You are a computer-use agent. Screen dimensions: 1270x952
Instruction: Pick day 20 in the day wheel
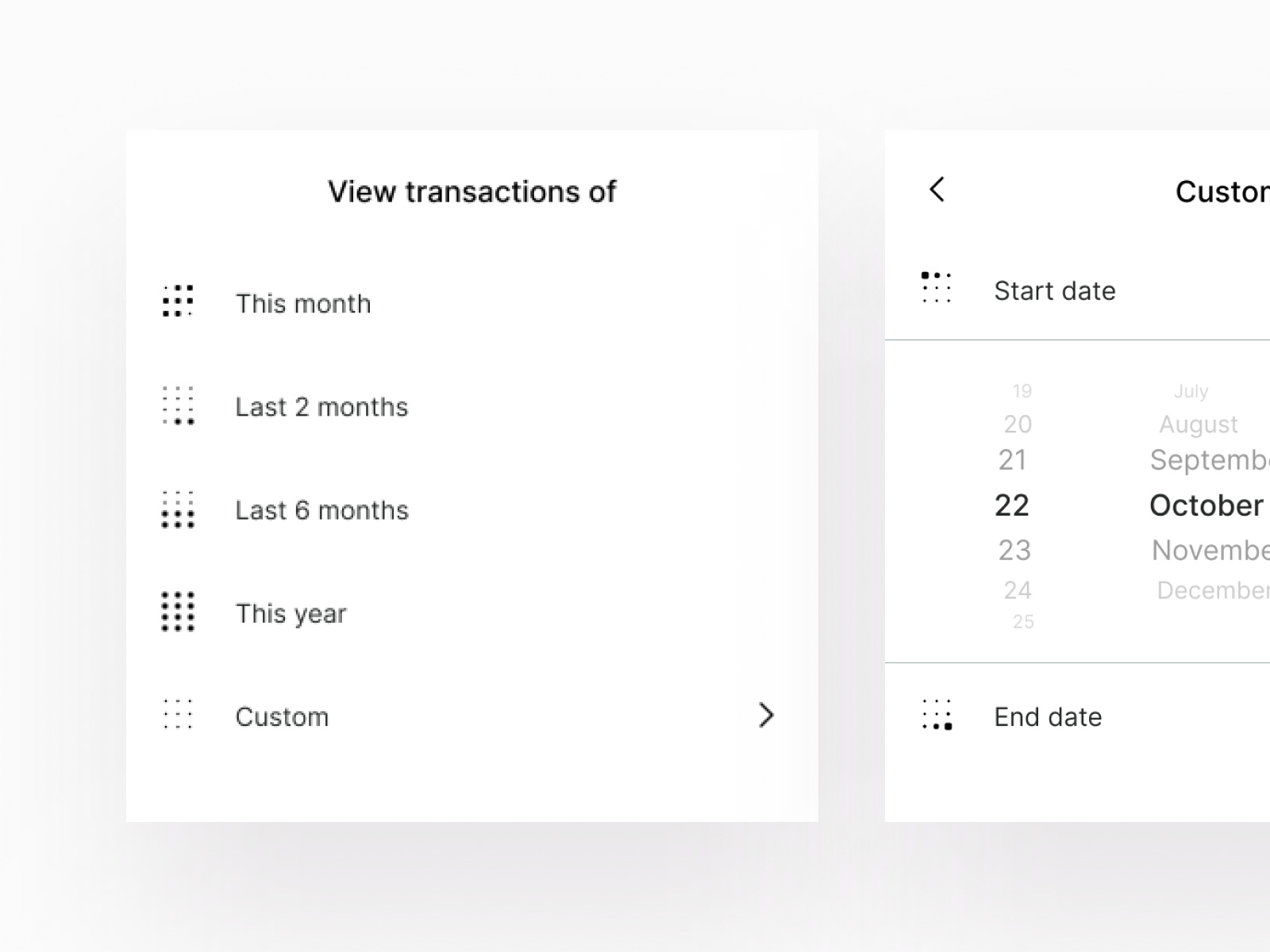1018,424
